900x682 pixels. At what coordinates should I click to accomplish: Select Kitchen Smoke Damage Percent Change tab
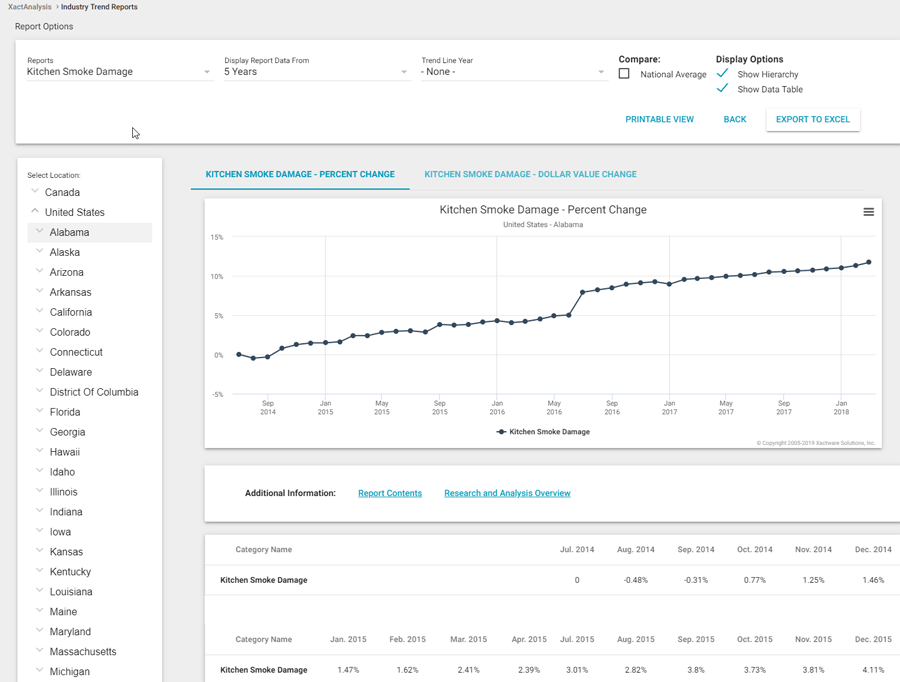click(x=300, y=174)
